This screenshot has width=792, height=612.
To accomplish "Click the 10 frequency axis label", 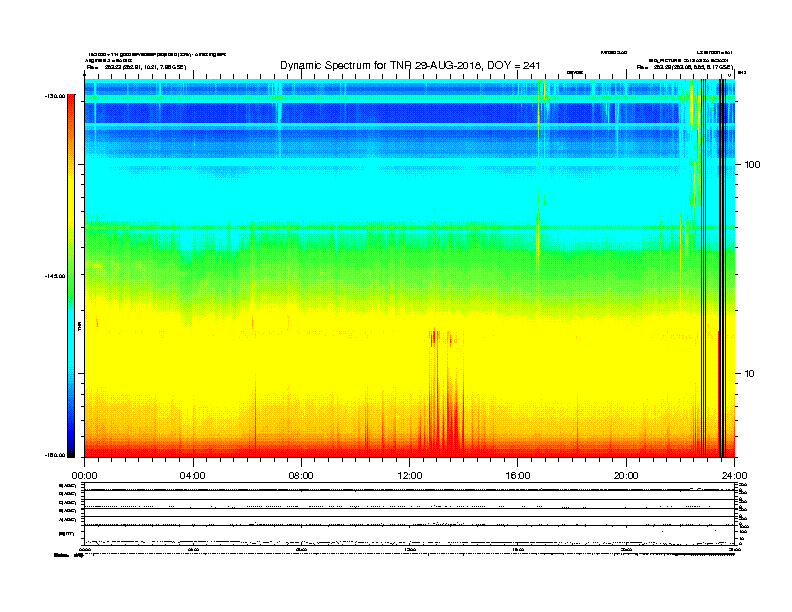I will [x=749, y=374].
